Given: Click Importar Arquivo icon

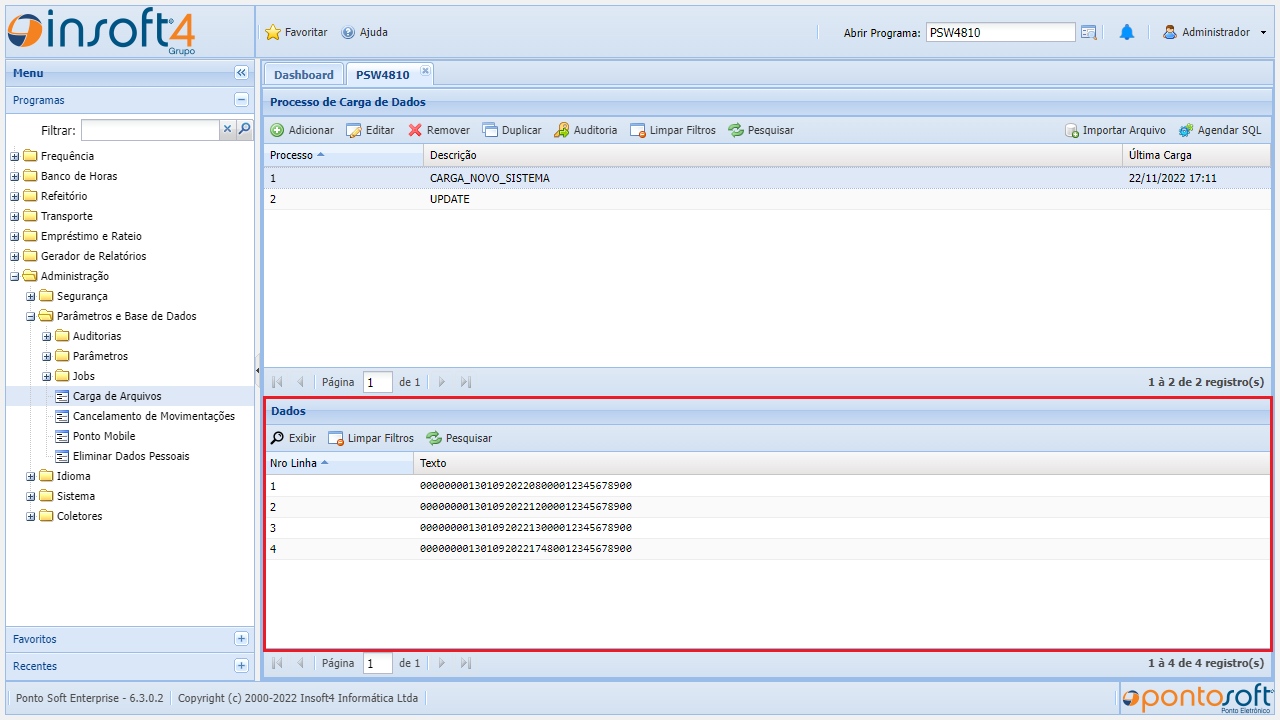Looking at the screenshot, I should 1072,130.
